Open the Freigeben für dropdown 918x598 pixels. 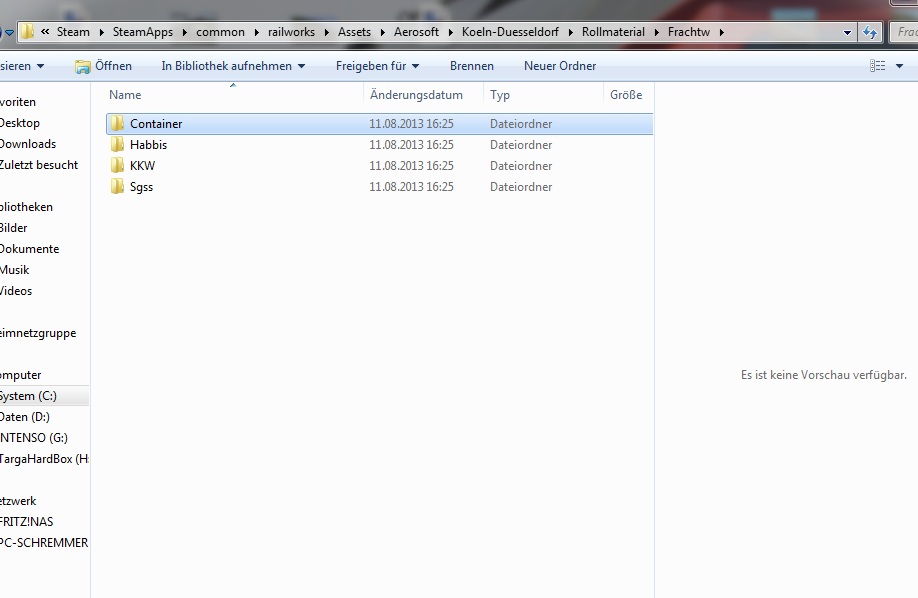click(377, 66)
